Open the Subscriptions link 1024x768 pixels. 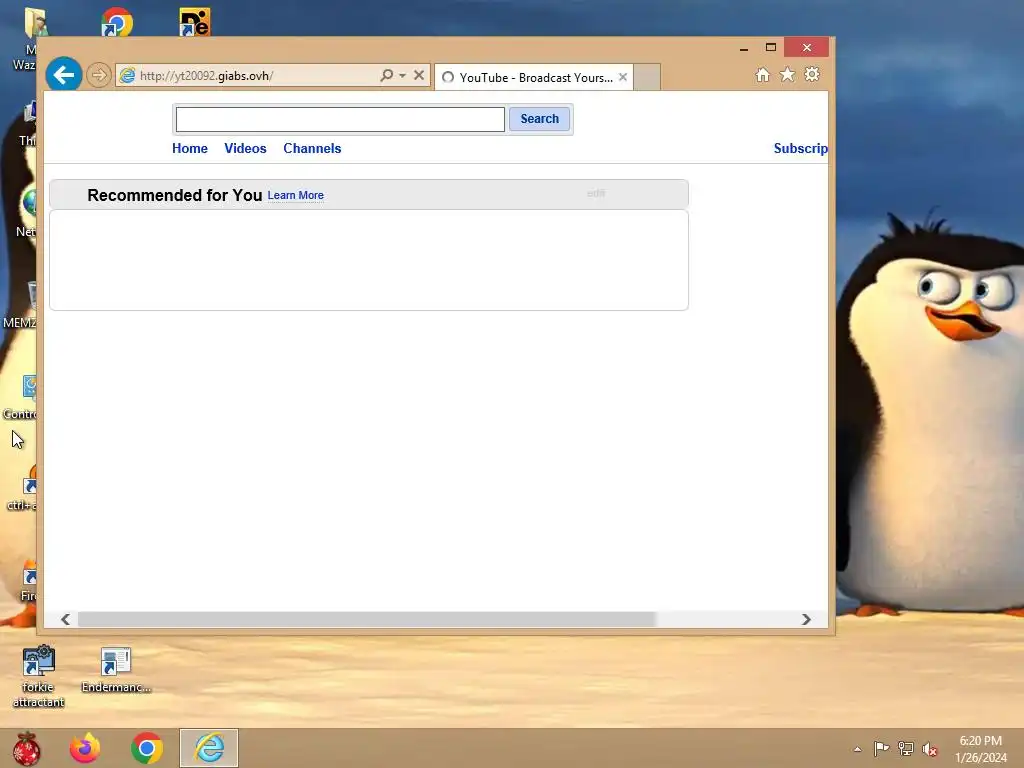pyautogui.click(x=801, y=148)
